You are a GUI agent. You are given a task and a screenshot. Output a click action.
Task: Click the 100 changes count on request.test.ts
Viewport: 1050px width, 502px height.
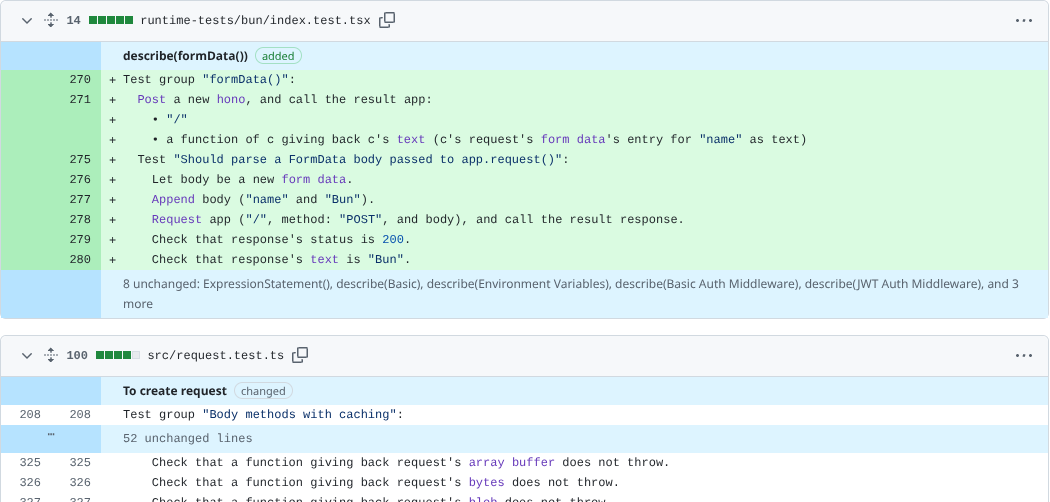coord(77,355)
